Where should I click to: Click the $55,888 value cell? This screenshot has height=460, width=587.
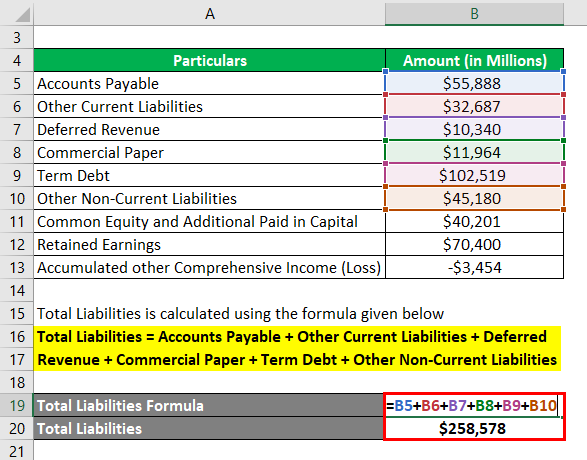[x=474, y=83]
